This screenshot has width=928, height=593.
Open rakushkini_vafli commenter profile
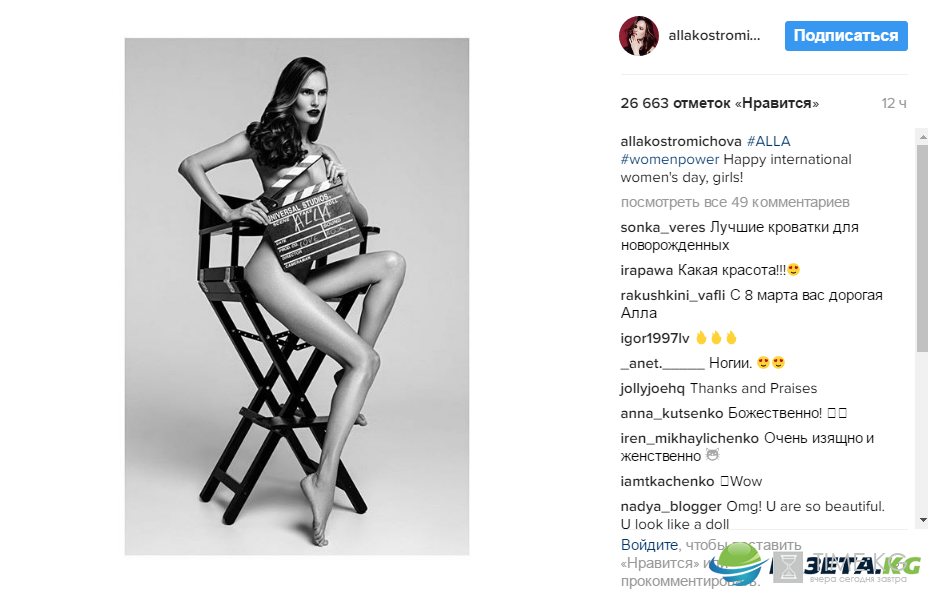pyautogui.click(x=672, y=295)
